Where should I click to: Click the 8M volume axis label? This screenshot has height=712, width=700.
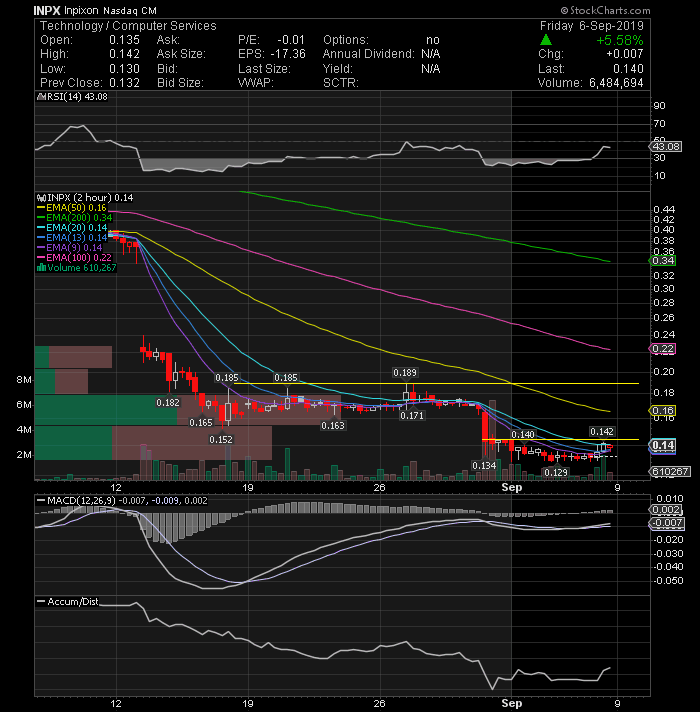[25, 380]
